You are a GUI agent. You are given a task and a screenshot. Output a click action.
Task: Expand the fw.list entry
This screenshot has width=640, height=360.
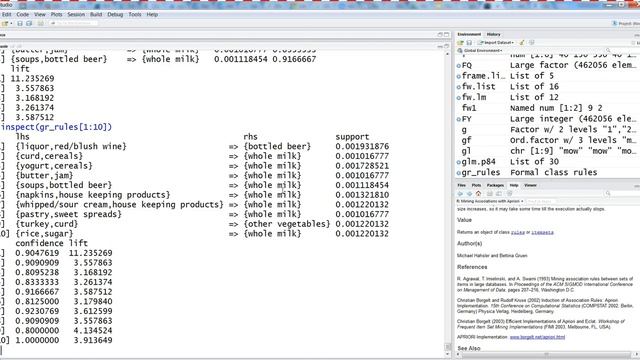[x=459, y=87]
